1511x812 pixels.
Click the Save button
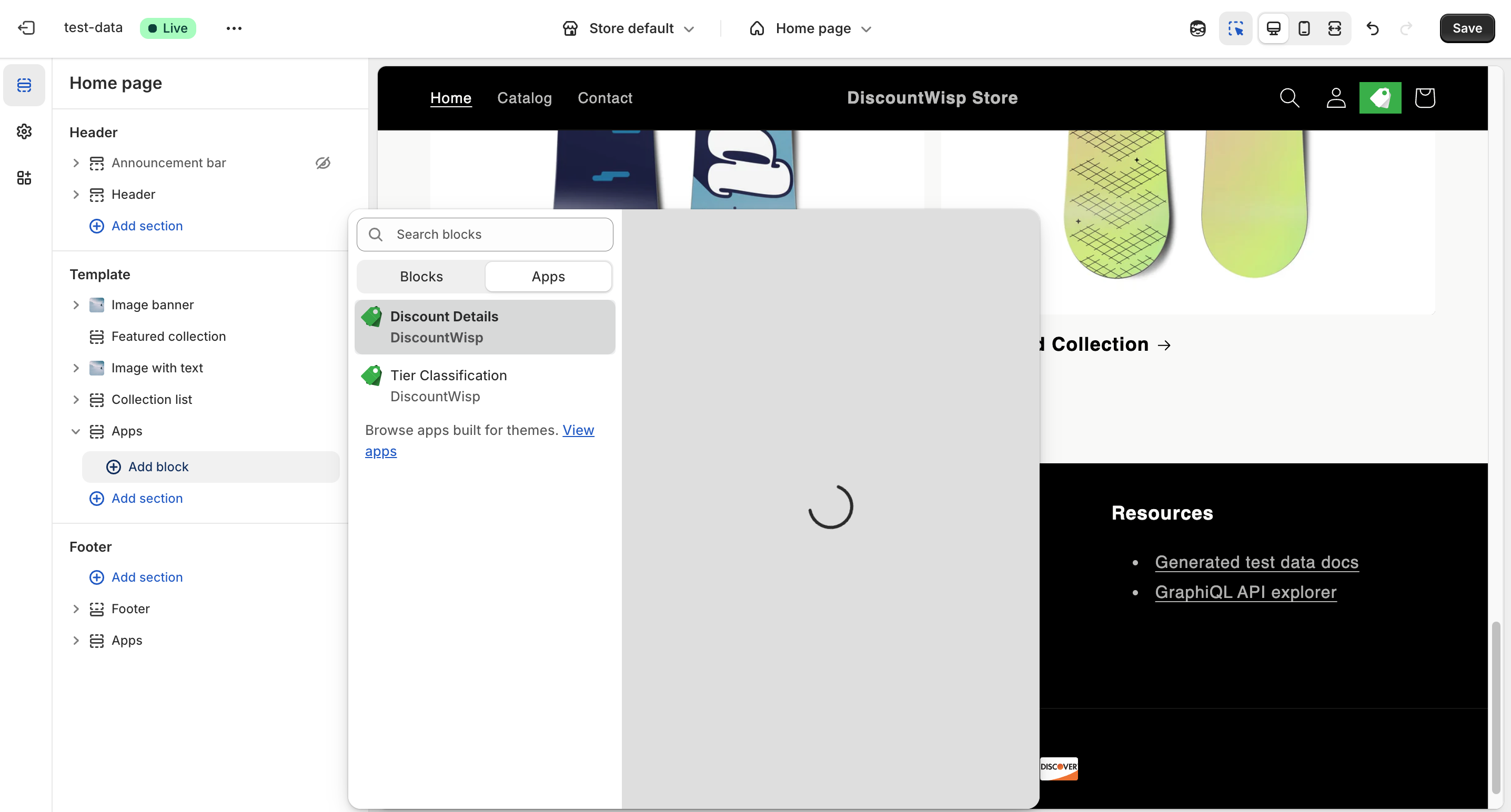click(x=1466, y=28)
